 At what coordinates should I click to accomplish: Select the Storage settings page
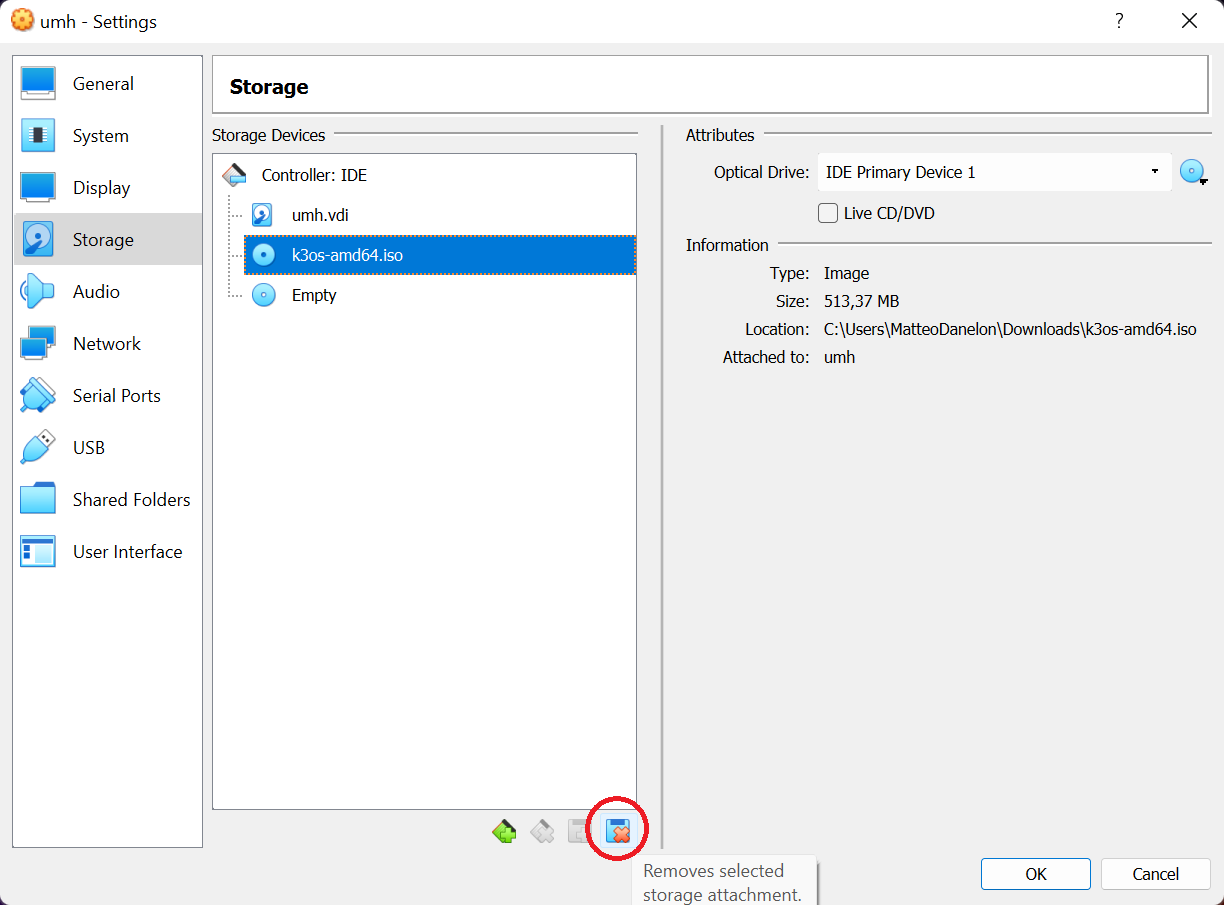coord(108,240)
